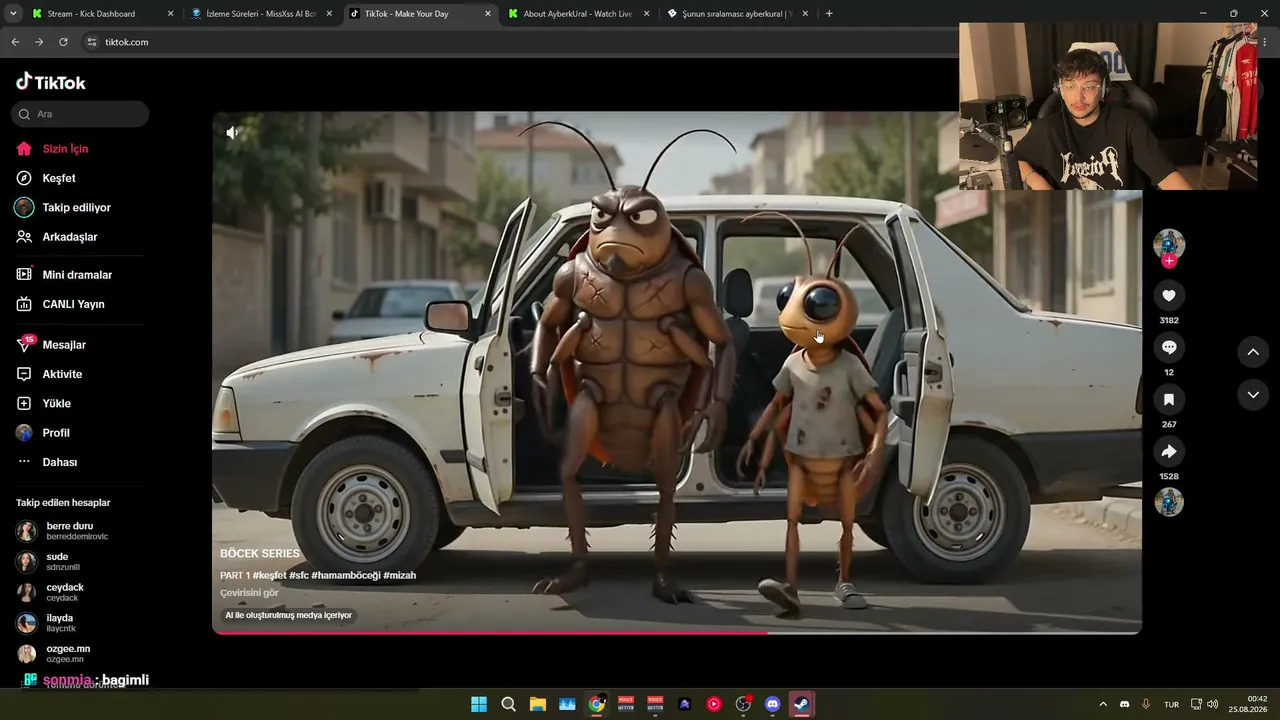Viewport: 1280px width, 720px height.
Task: Open Mini dramalar
Action: pos(79,275)
